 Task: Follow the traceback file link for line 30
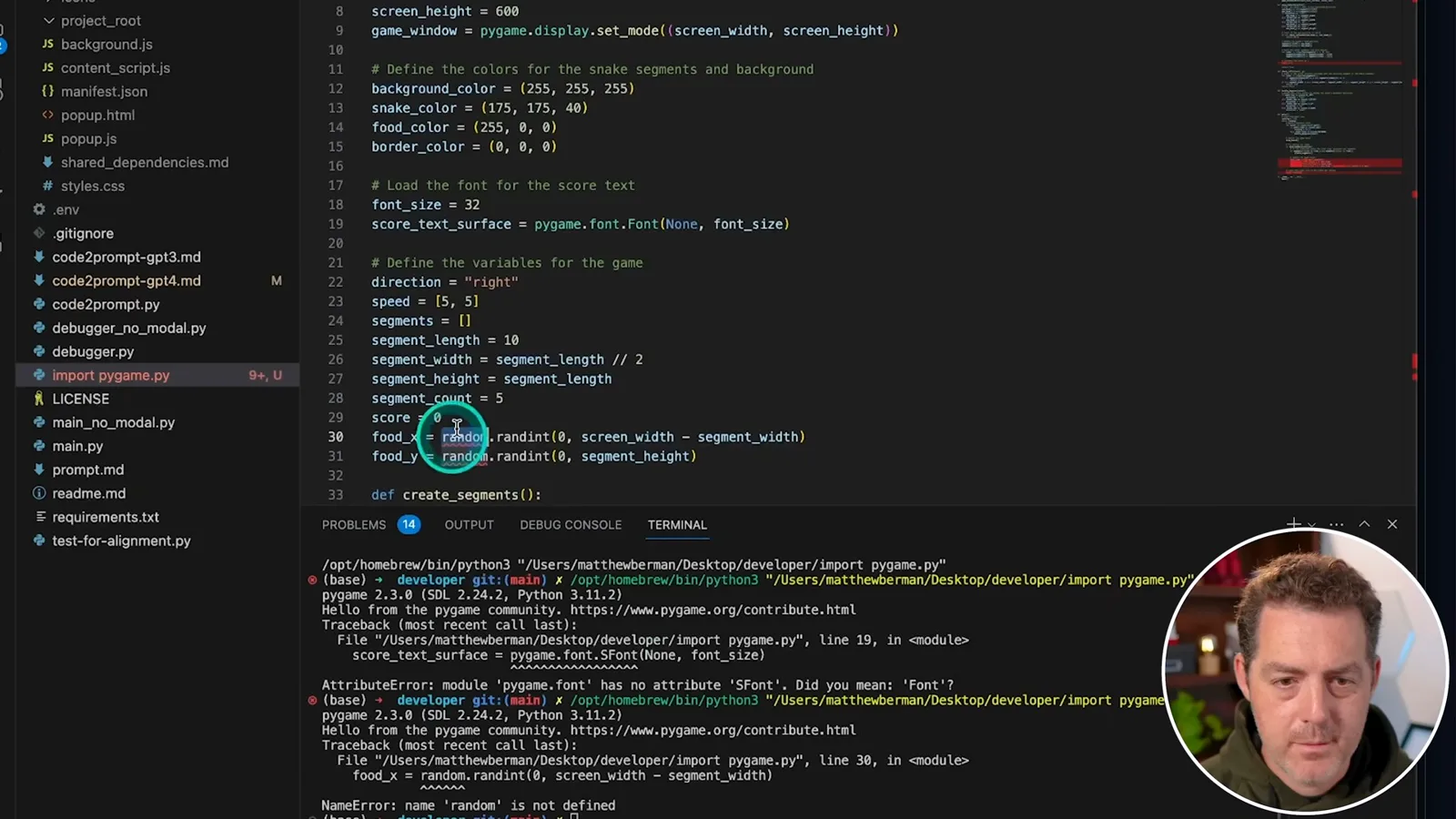590,760
